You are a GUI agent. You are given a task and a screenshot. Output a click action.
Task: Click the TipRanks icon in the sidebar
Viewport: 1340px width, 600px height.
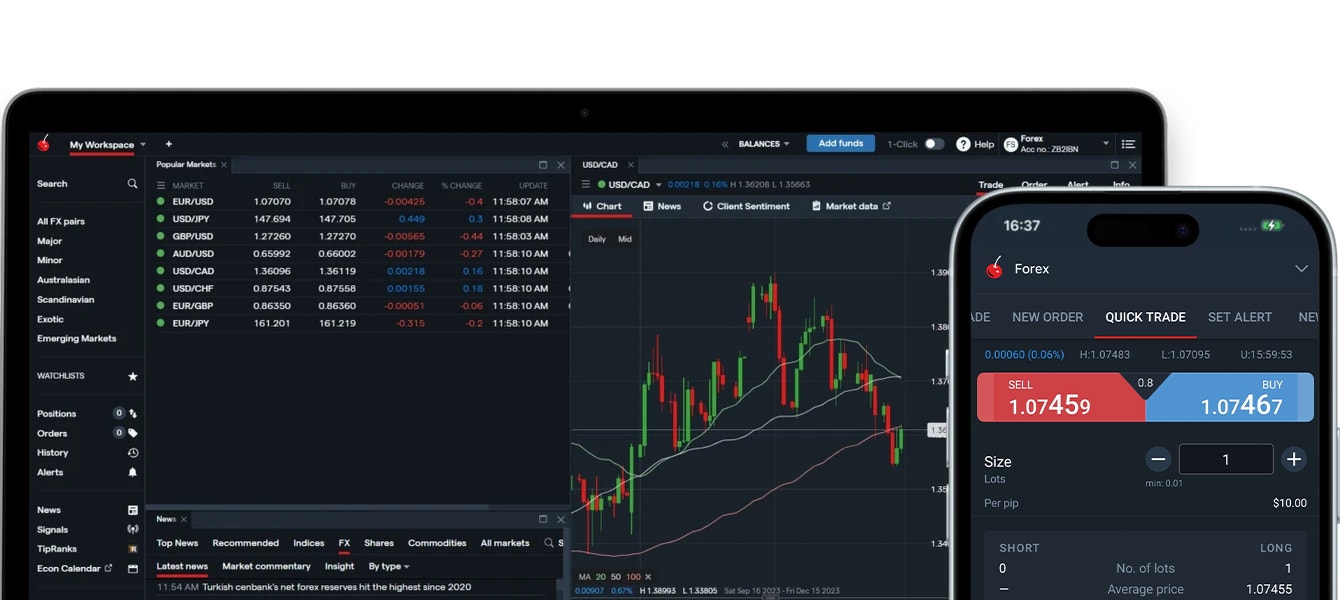(133, 549)
